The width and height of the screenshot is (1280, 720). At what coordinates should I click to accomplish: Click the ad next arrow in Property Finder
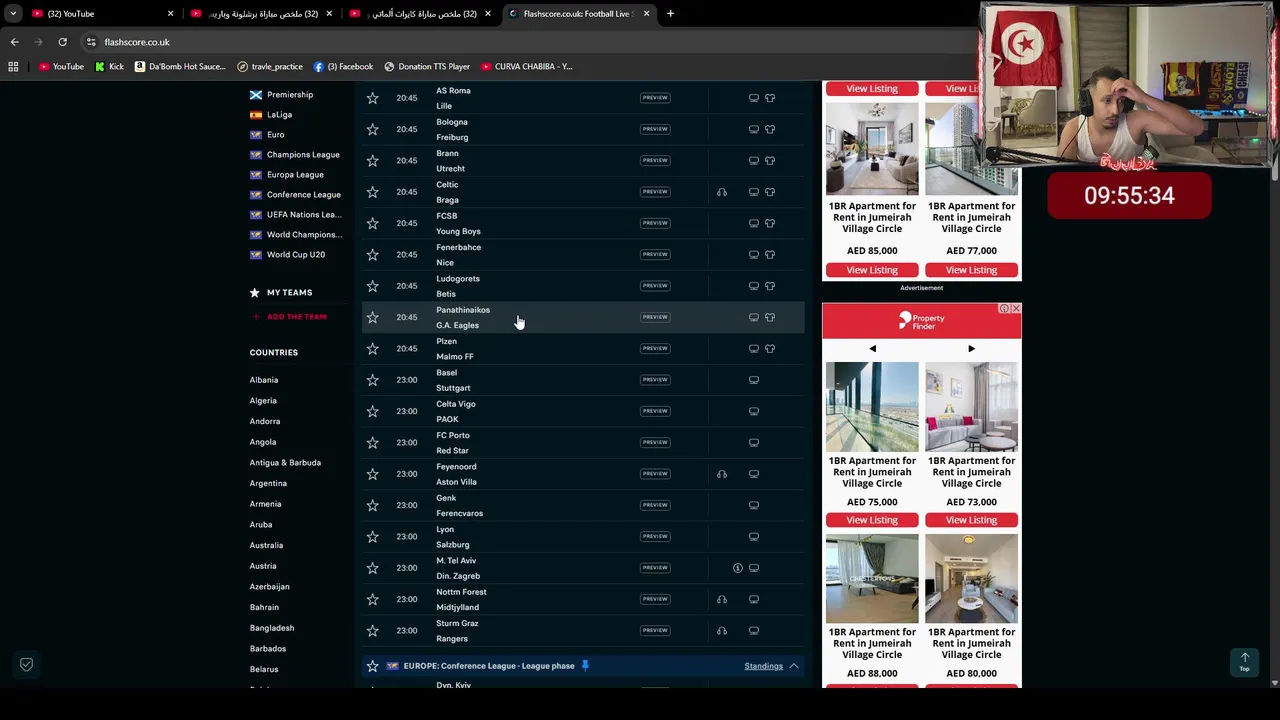tap(971, 349)
